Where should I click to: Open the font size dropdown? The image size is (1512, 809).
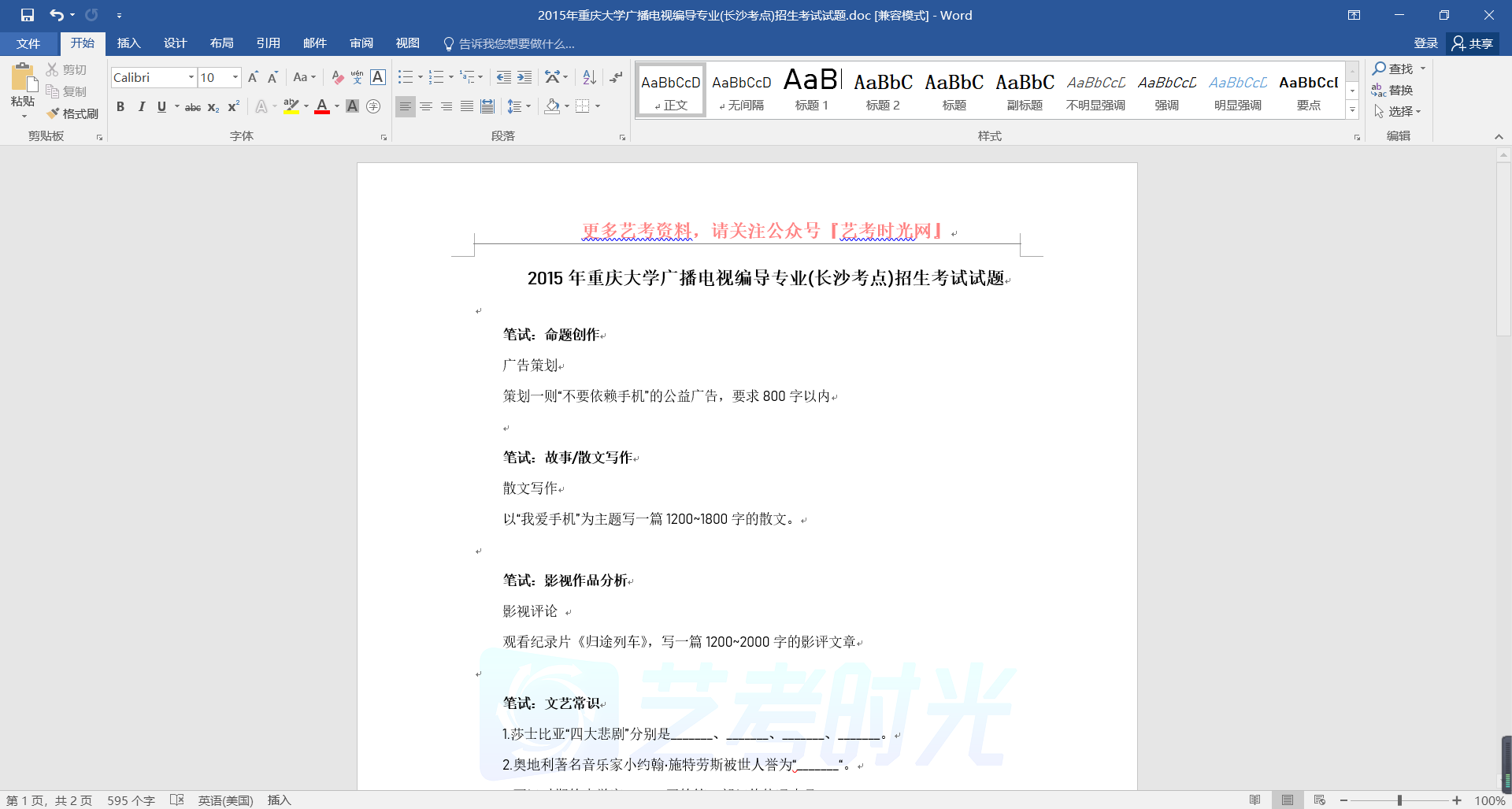coord(235,77)
